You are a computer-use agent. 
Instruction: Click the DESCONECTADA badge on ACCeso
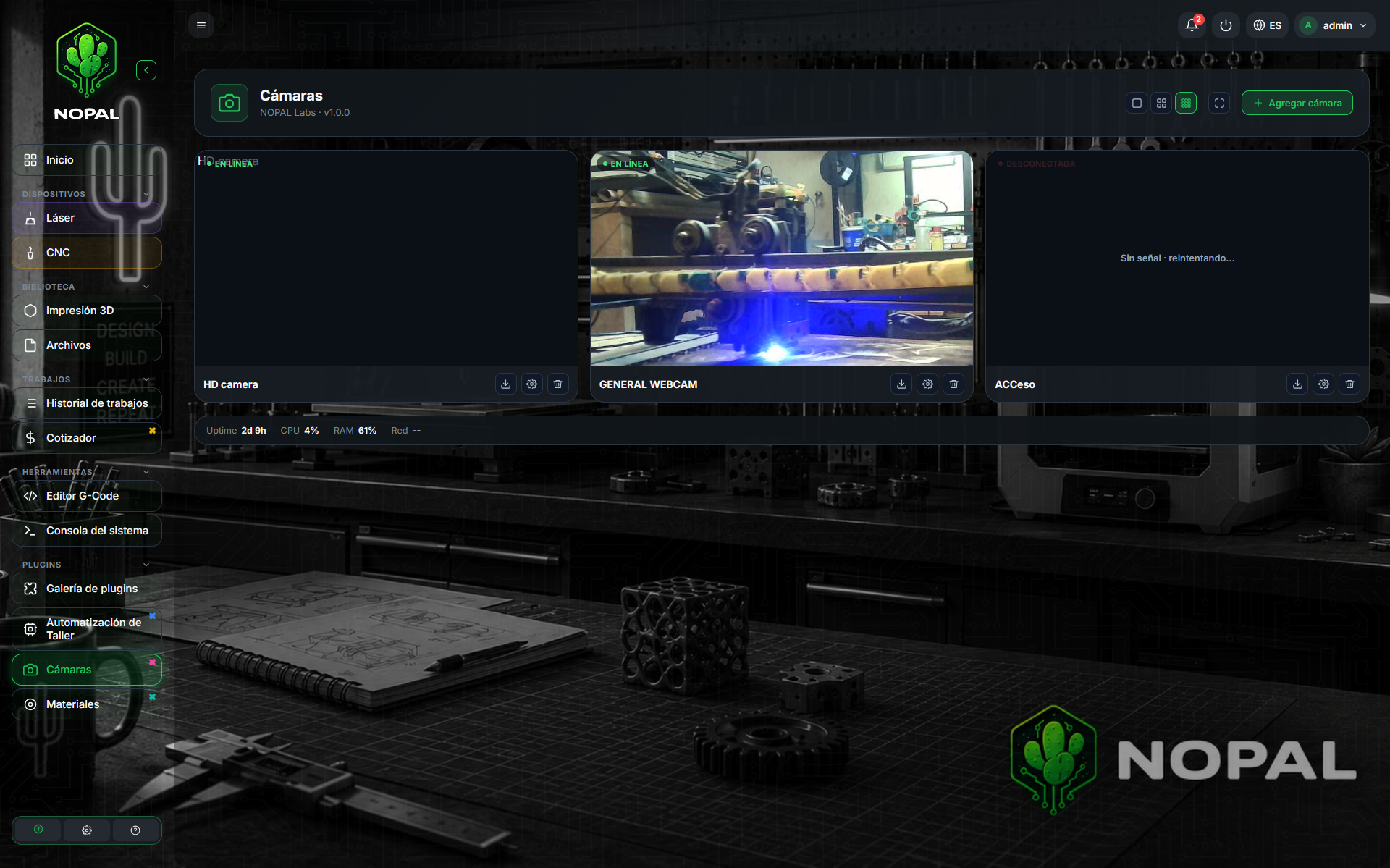(1037, 164)
